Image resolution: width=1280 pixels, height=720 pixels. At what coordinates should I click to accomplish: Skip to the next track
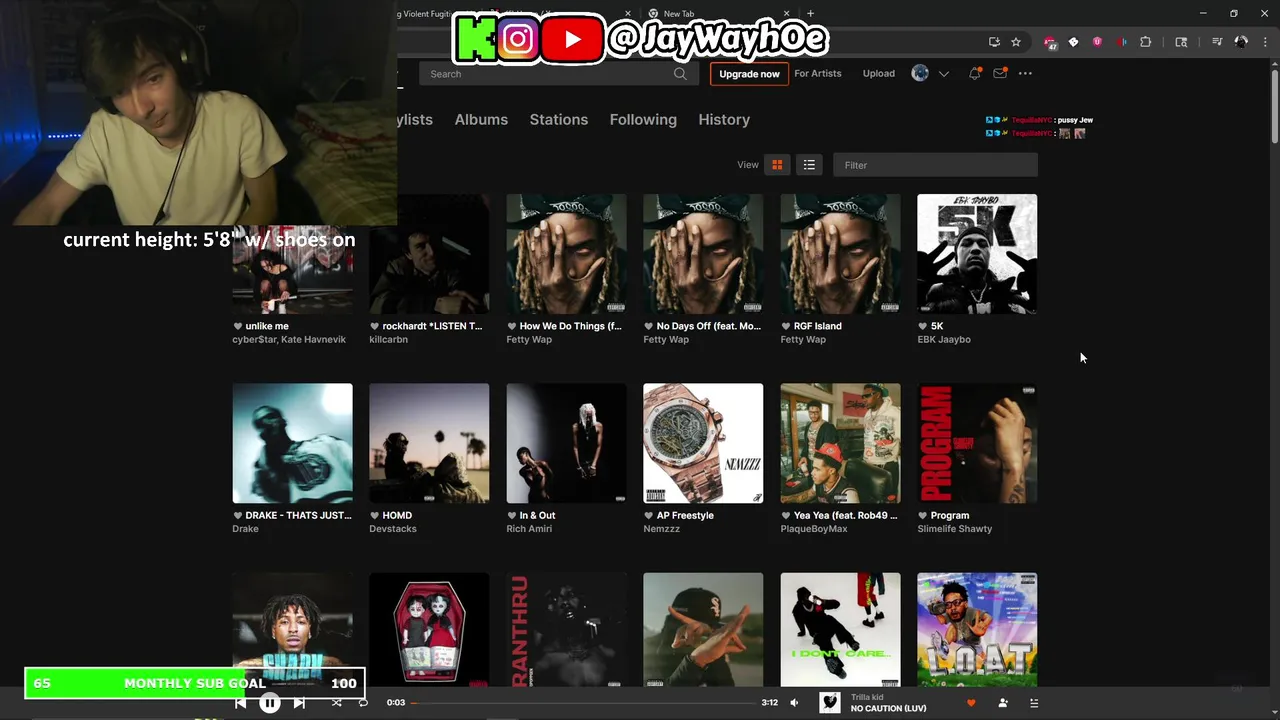299,703
